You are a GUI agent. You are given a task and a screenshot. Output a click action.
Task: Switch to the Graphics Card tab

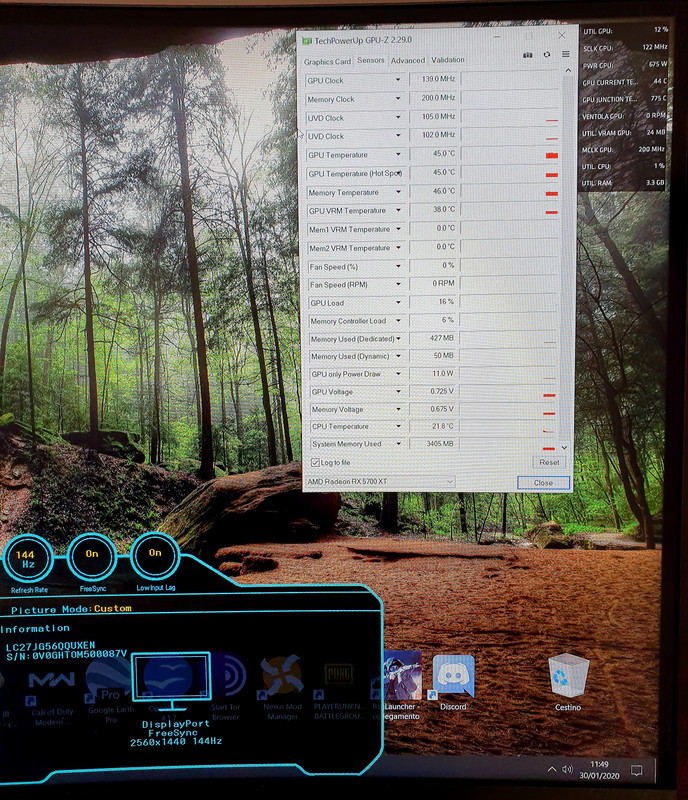327,62
